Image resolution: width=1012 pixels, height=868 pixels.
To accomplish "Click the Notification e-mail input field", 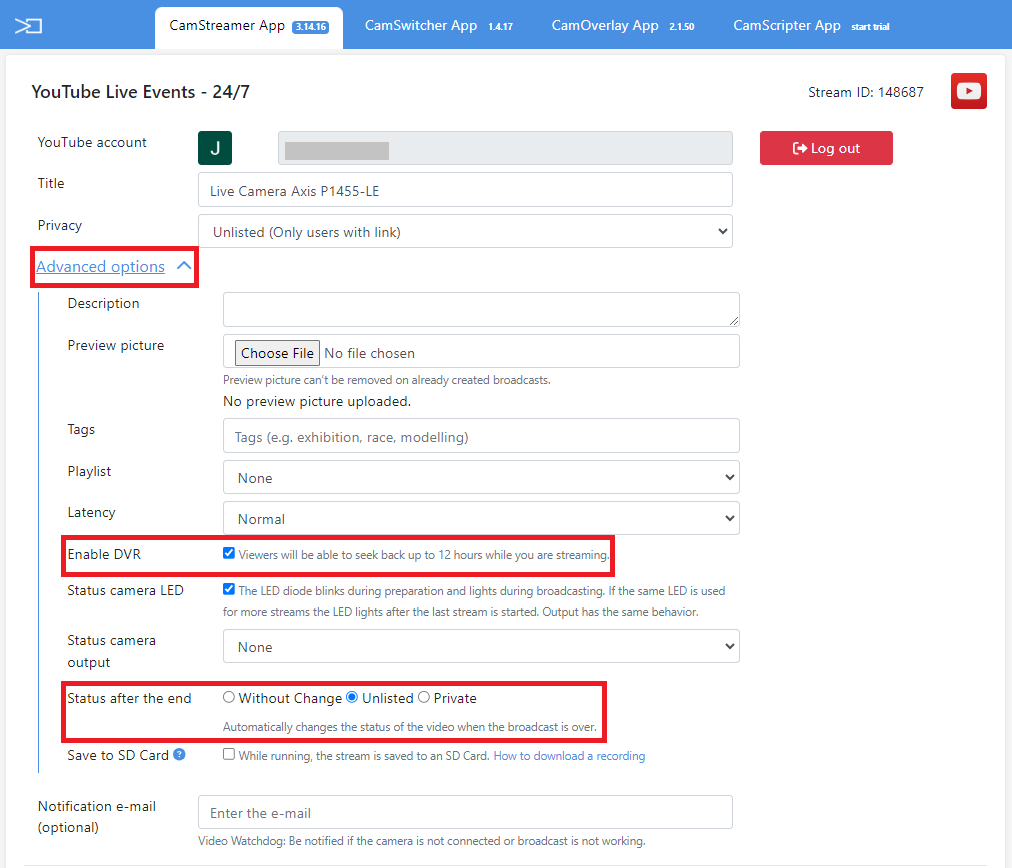I will tap(465, 812).
